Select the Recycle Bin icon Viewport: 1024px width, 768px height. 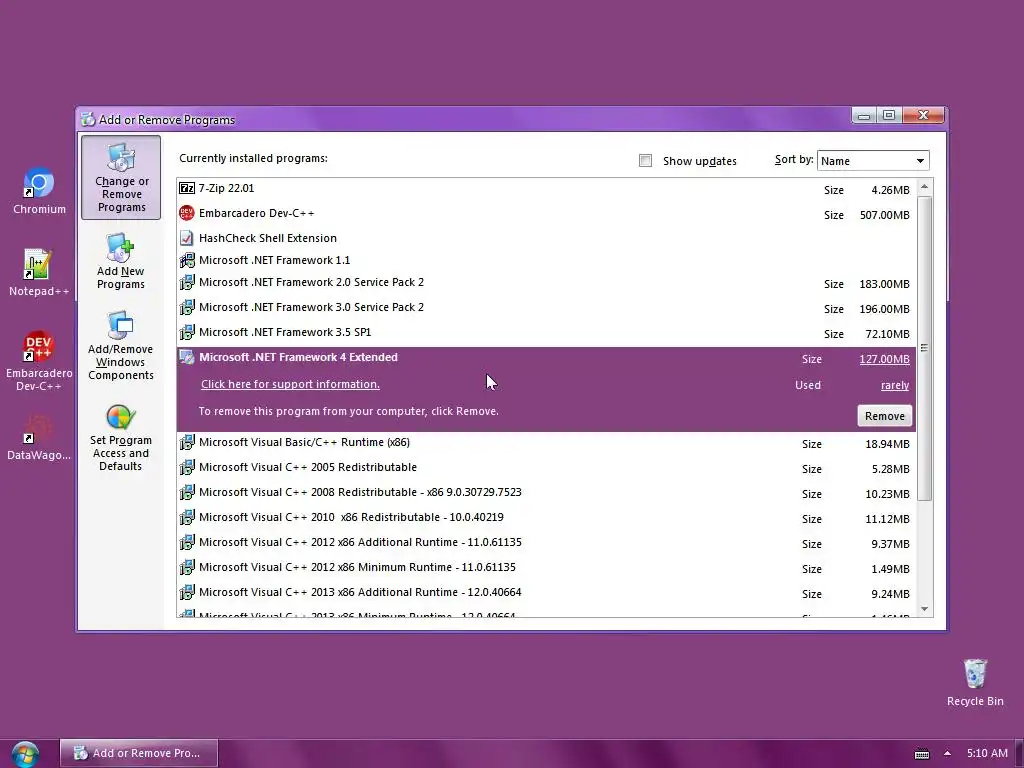[x=975, y=682]
